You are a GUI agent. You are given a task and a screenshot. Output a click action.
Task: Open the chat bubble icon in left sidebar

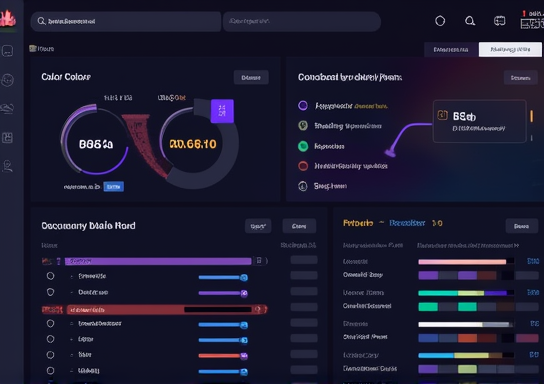tap(8, 51)
